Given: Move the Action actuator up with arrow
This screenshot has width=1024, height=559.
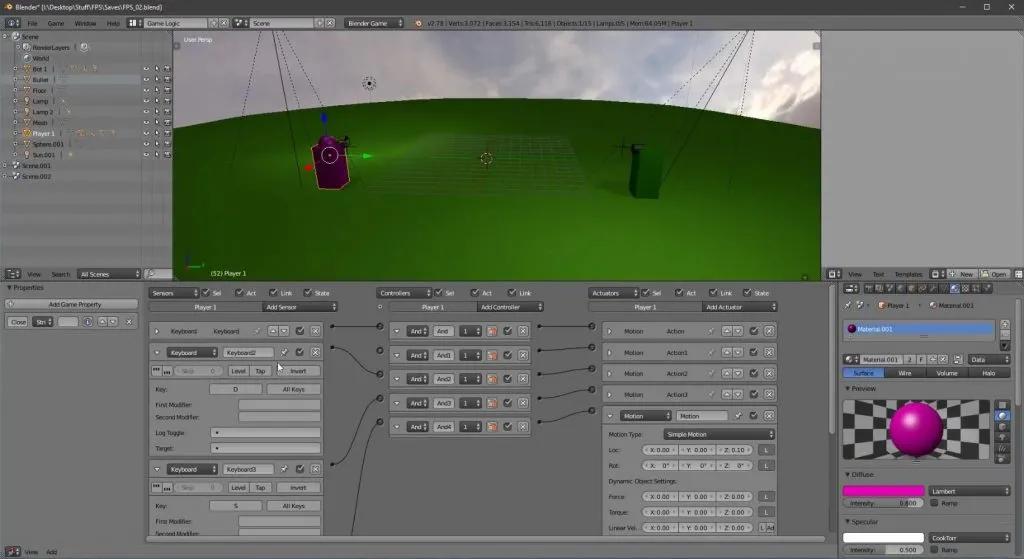Looking at the screenshot, I should click(727, 331).
